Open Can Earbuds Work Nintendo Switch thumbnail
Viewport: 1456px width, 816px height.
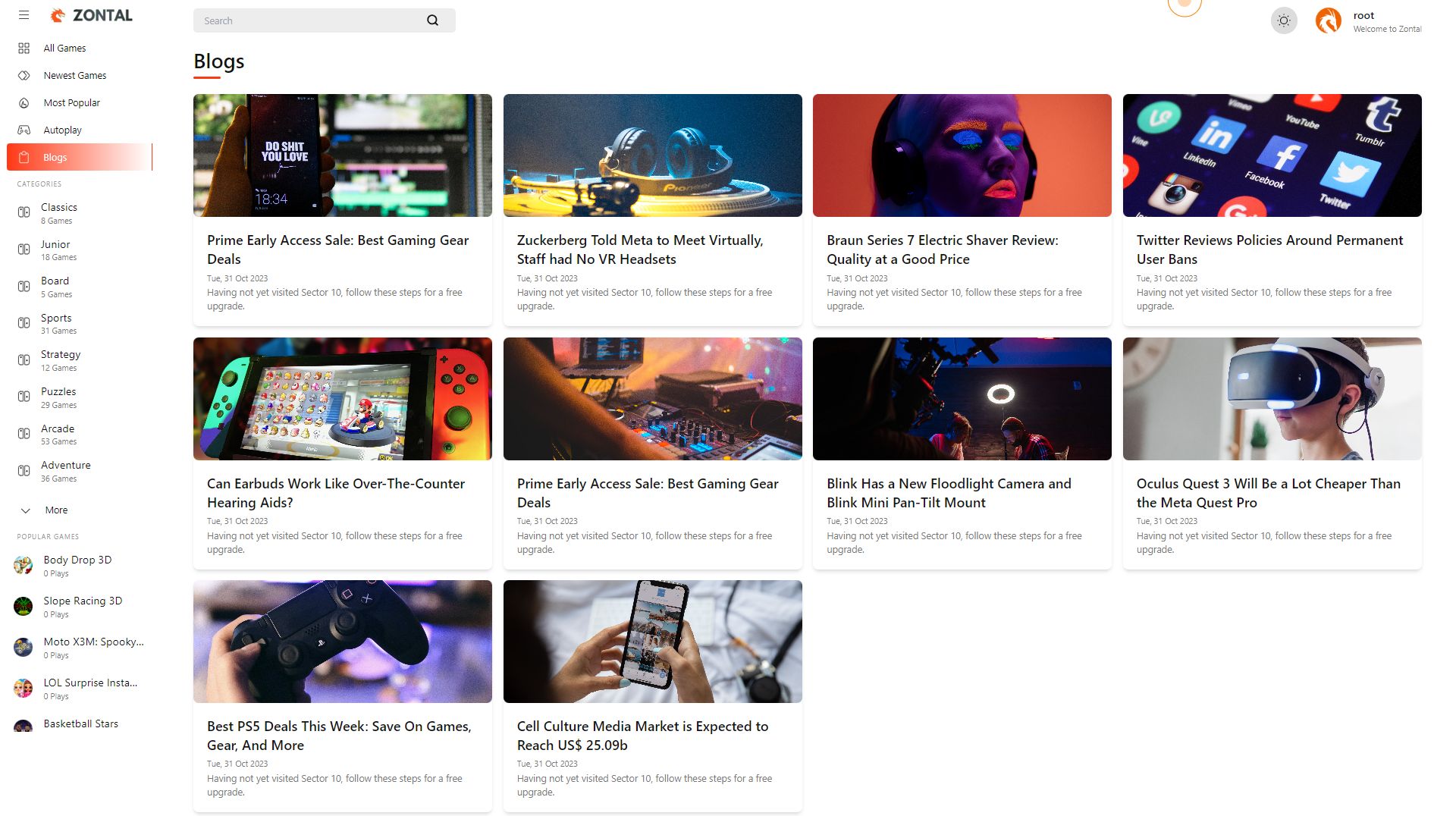[x=343, y=399]
